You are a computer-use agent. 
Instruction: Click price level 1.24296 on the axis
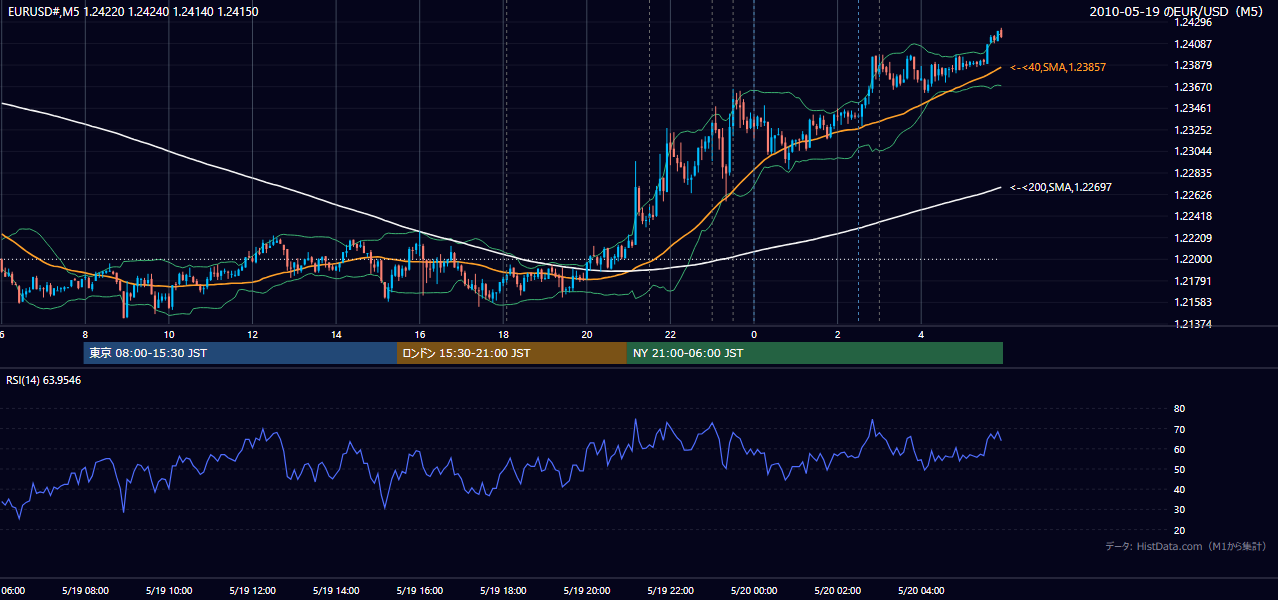(x=1193, y=22)
